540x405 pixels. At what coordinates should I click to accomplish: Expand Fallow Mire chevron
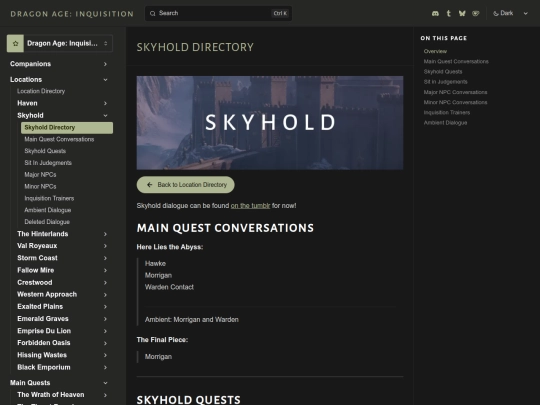(105, 270)
